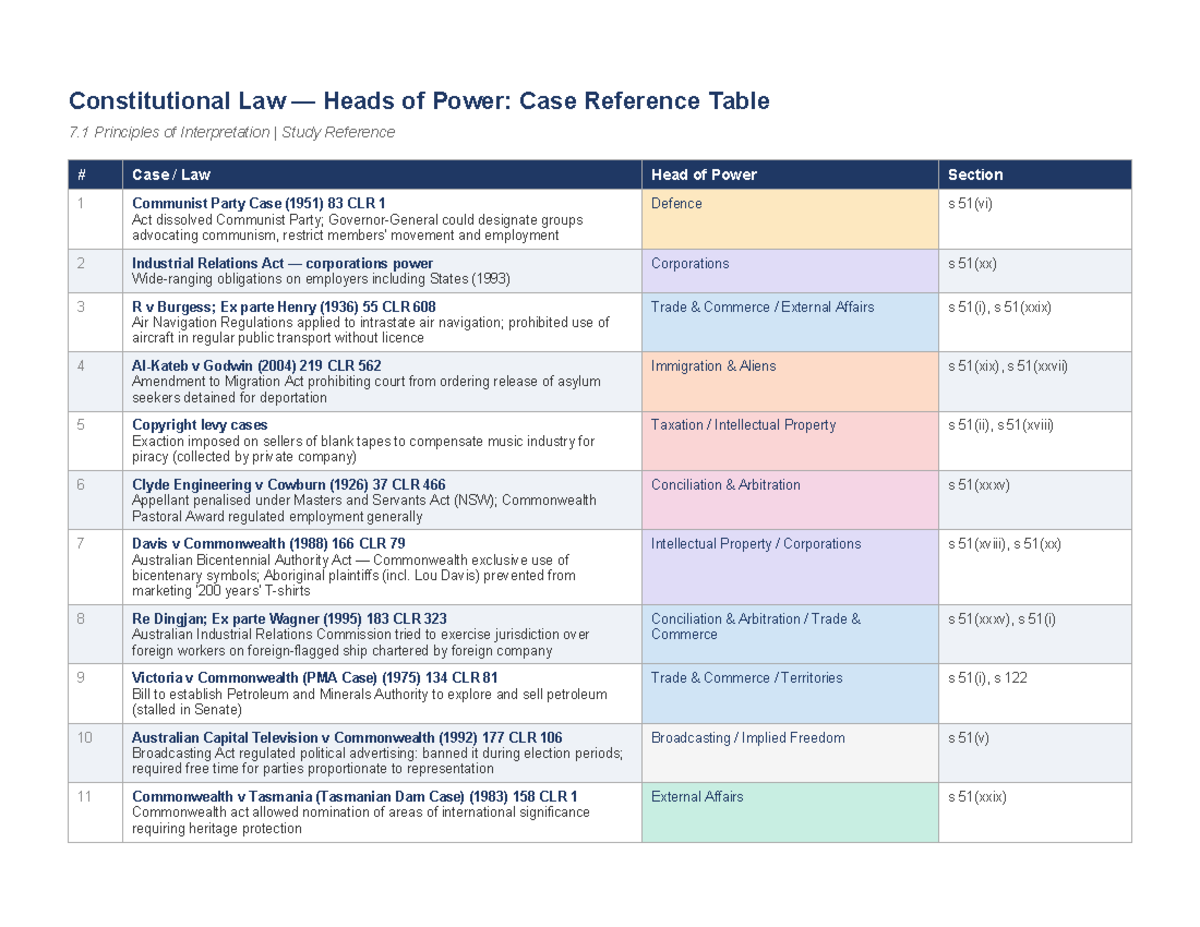Screen dimensions: 1200x927
Task: Select 'Industrial Relations Act — corporations power'
Action: point(283,263)
